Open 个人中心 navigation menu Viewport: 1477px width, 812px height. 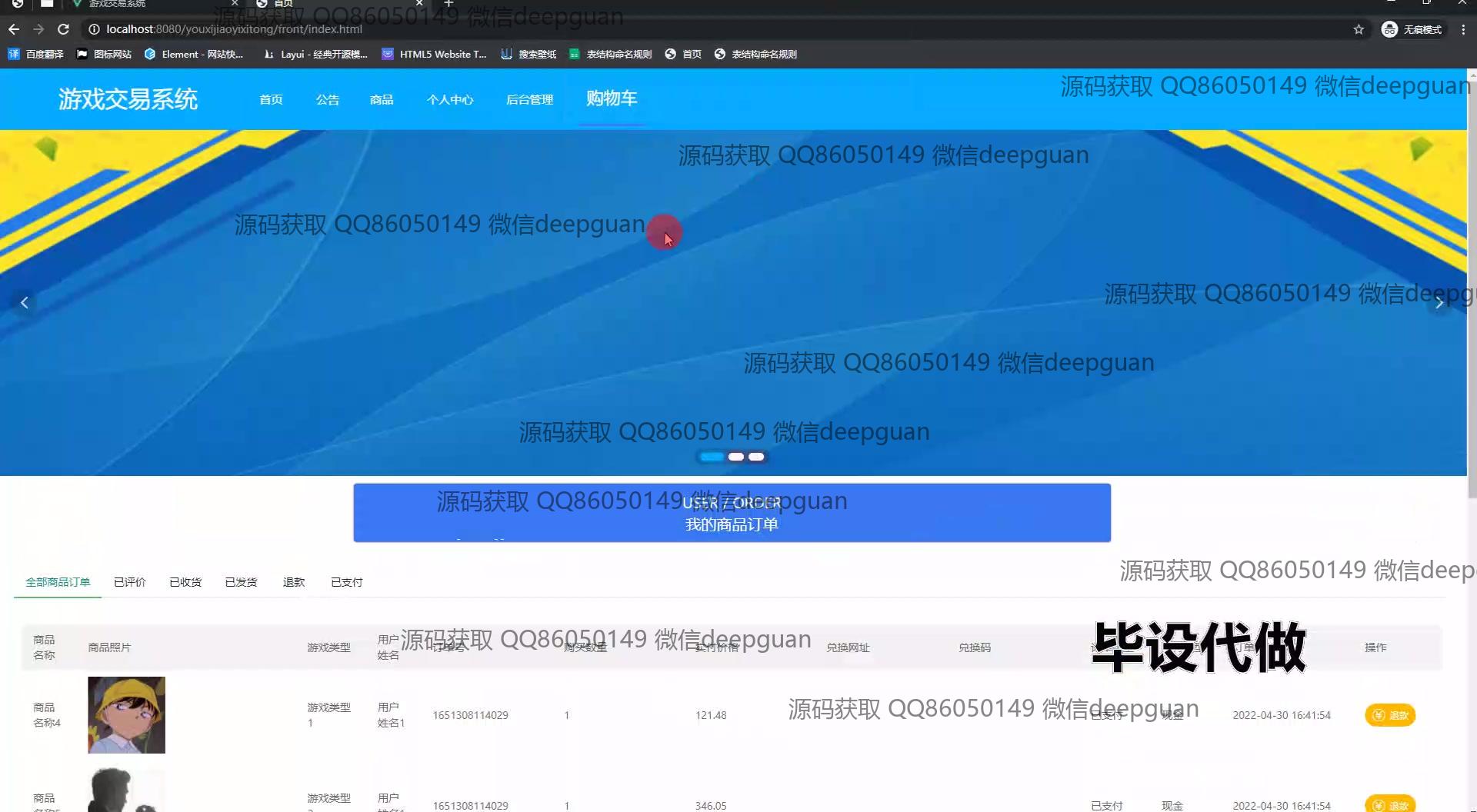point(450,100)
